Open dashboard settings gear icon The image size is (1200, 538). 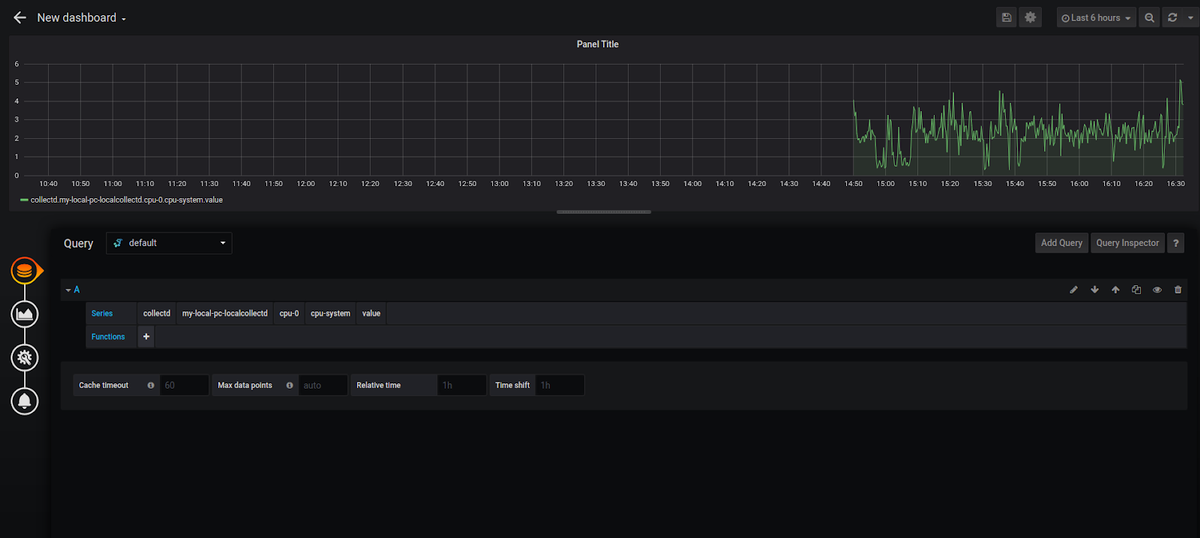click(x=1030, y=18)
